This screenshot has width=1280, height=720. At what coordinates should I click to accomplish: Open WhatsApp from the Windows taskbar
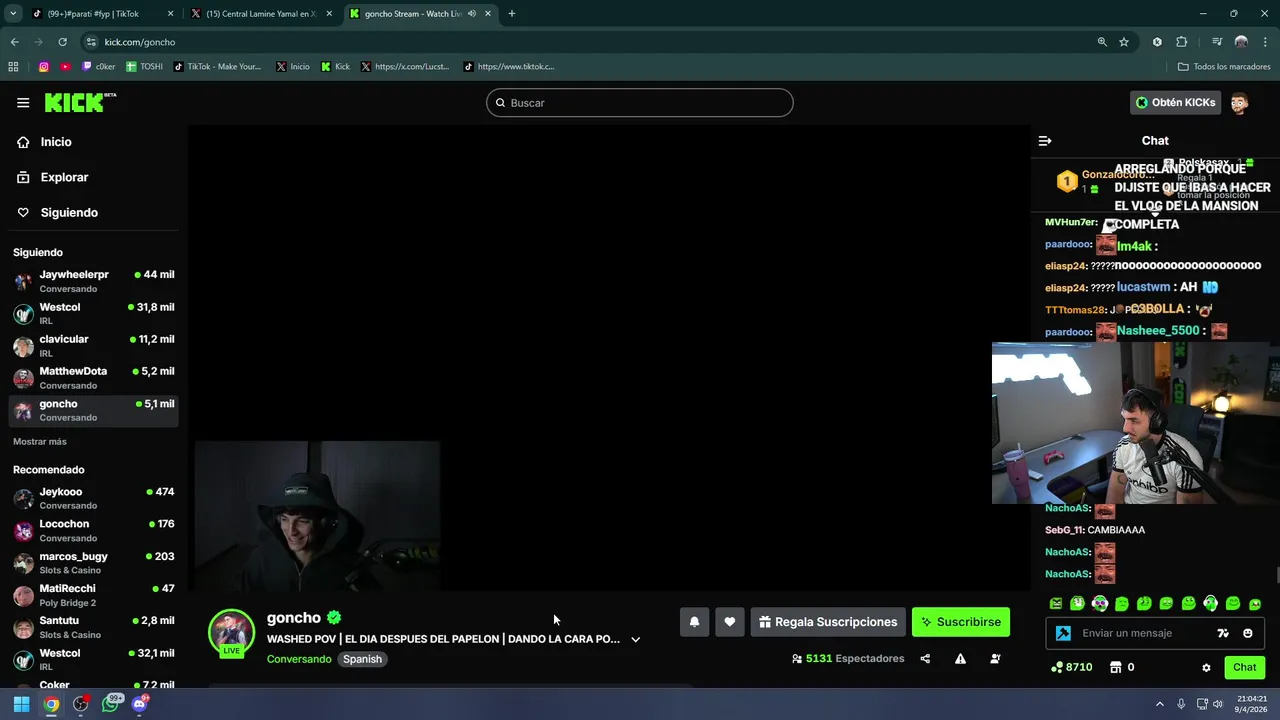(111, 704)
